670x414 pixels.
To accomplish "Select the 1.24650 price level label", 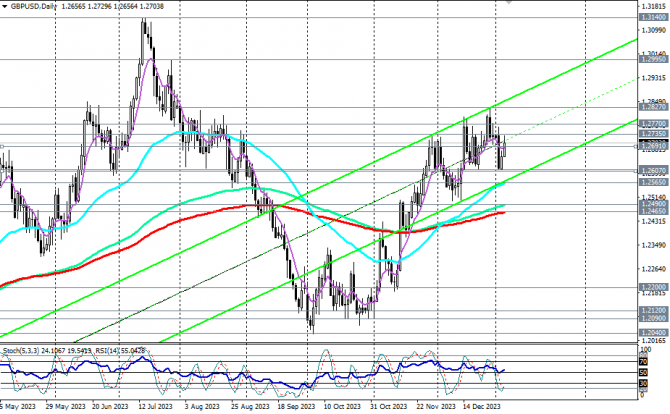I will click(x=653, y=211).
